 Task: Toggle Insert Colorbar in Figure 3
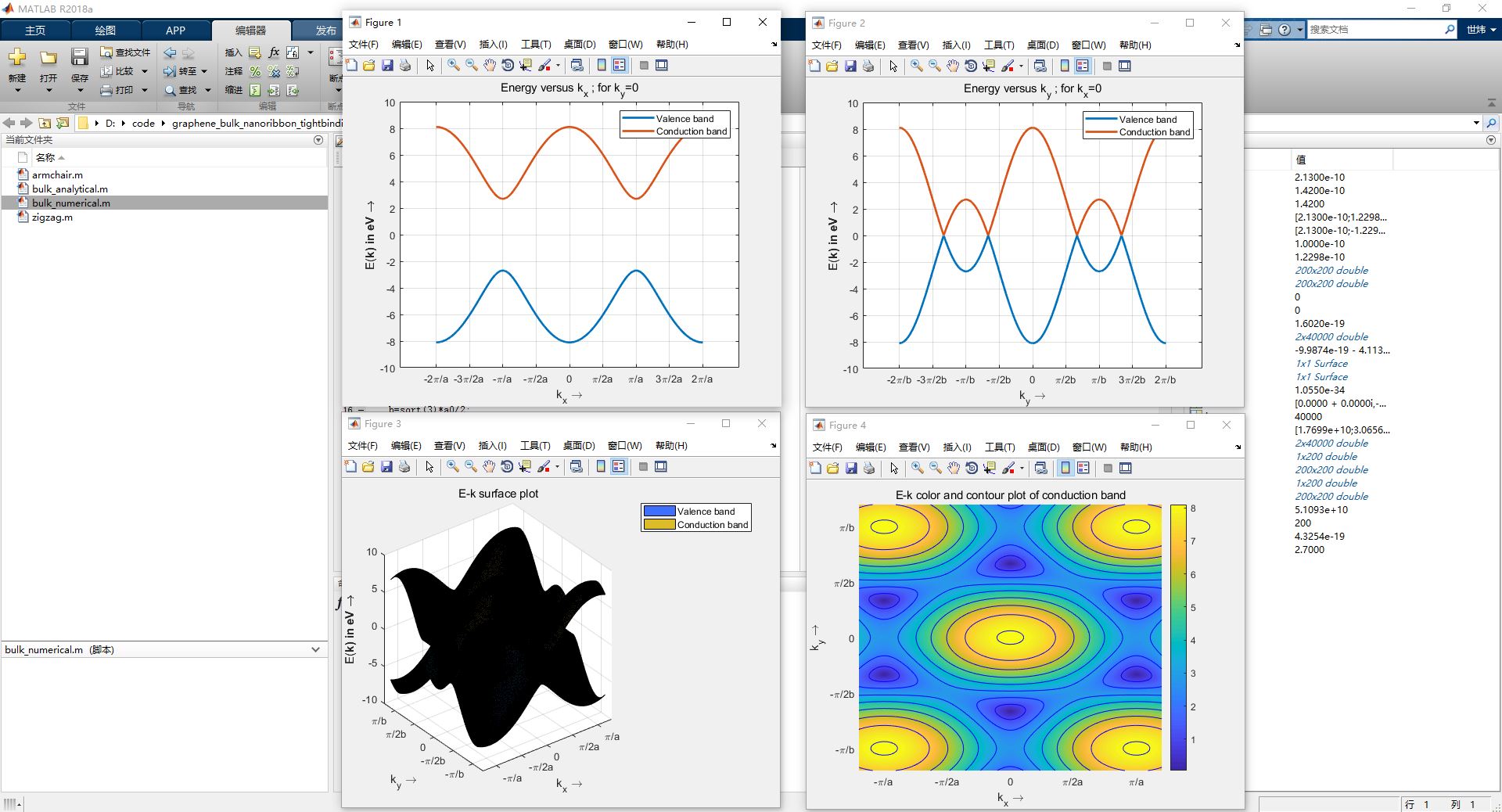pyautogui.click(x=601, y=467)
